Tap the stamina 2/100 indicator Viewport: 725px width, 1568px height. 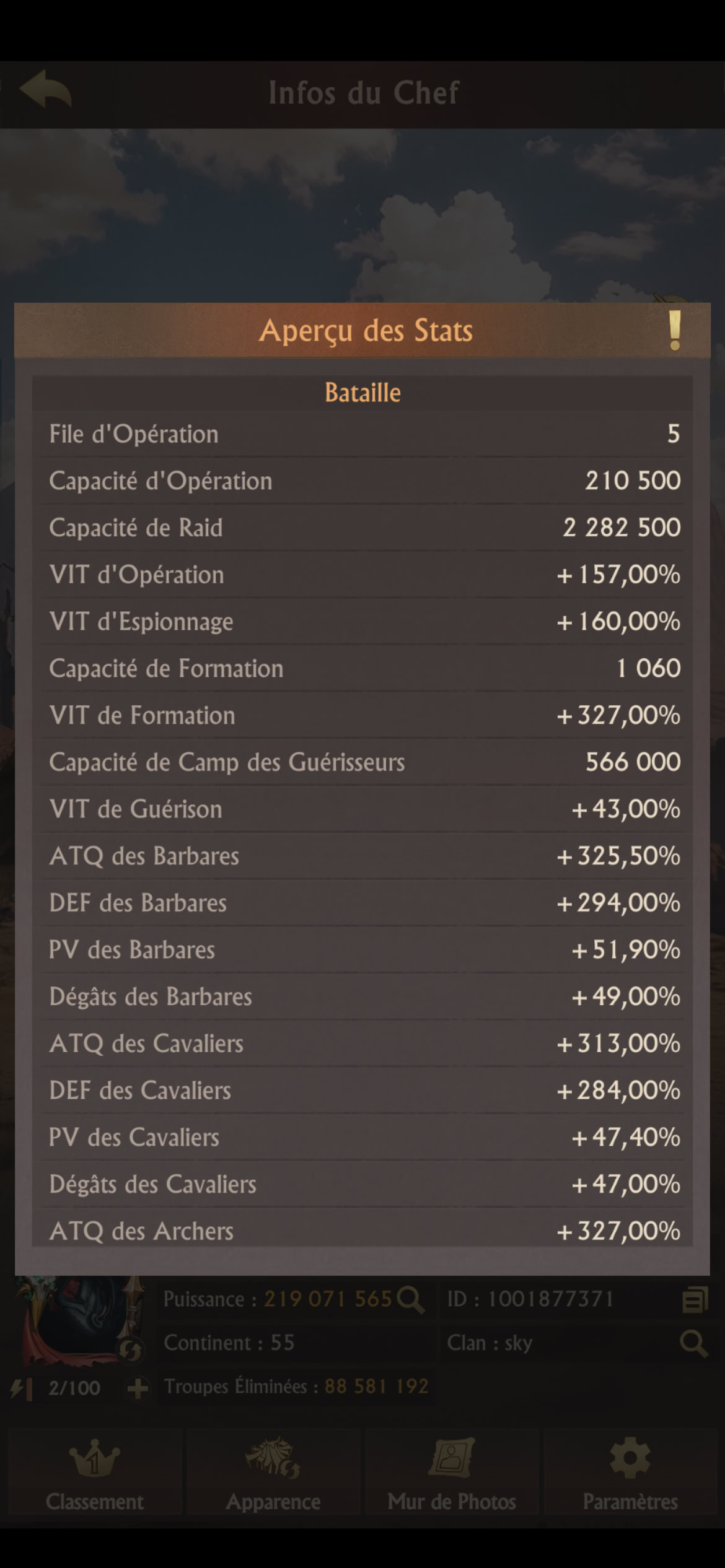click(x=74, y=1388)
